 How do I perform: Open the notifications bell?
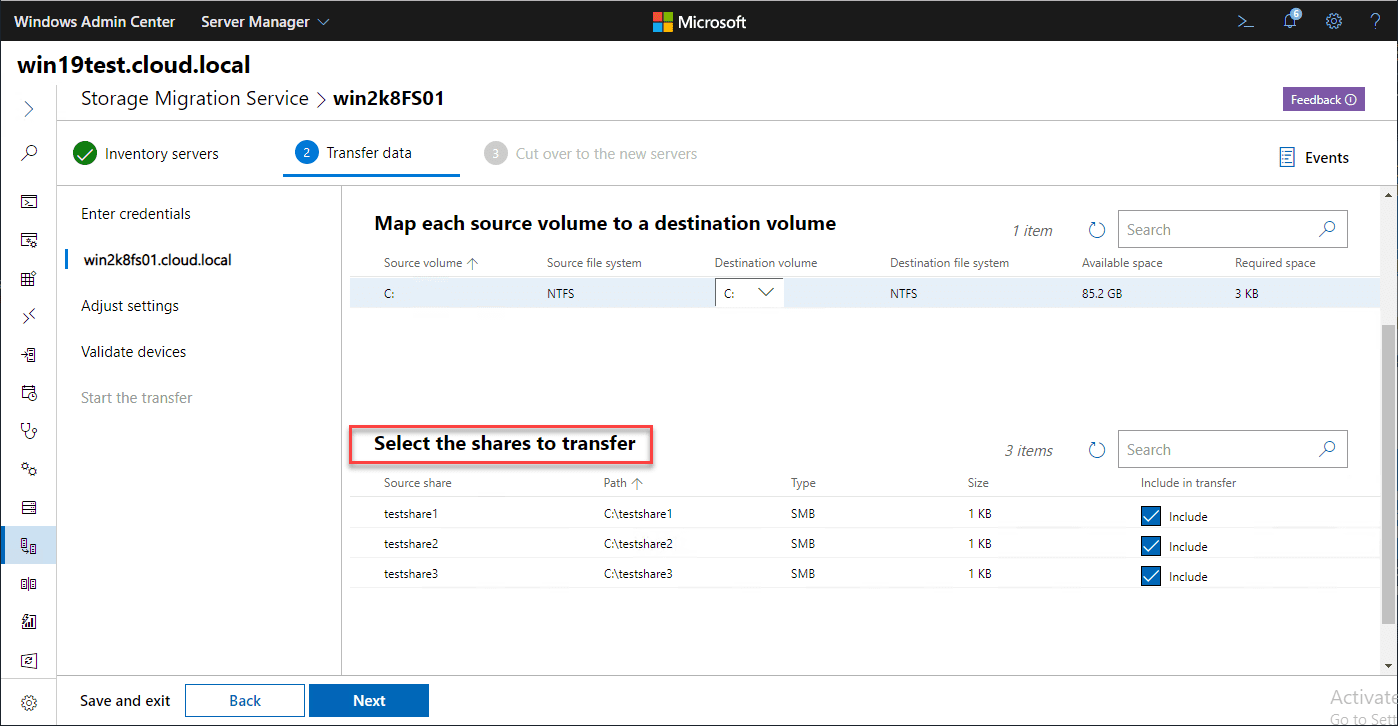coord(1290,21)
